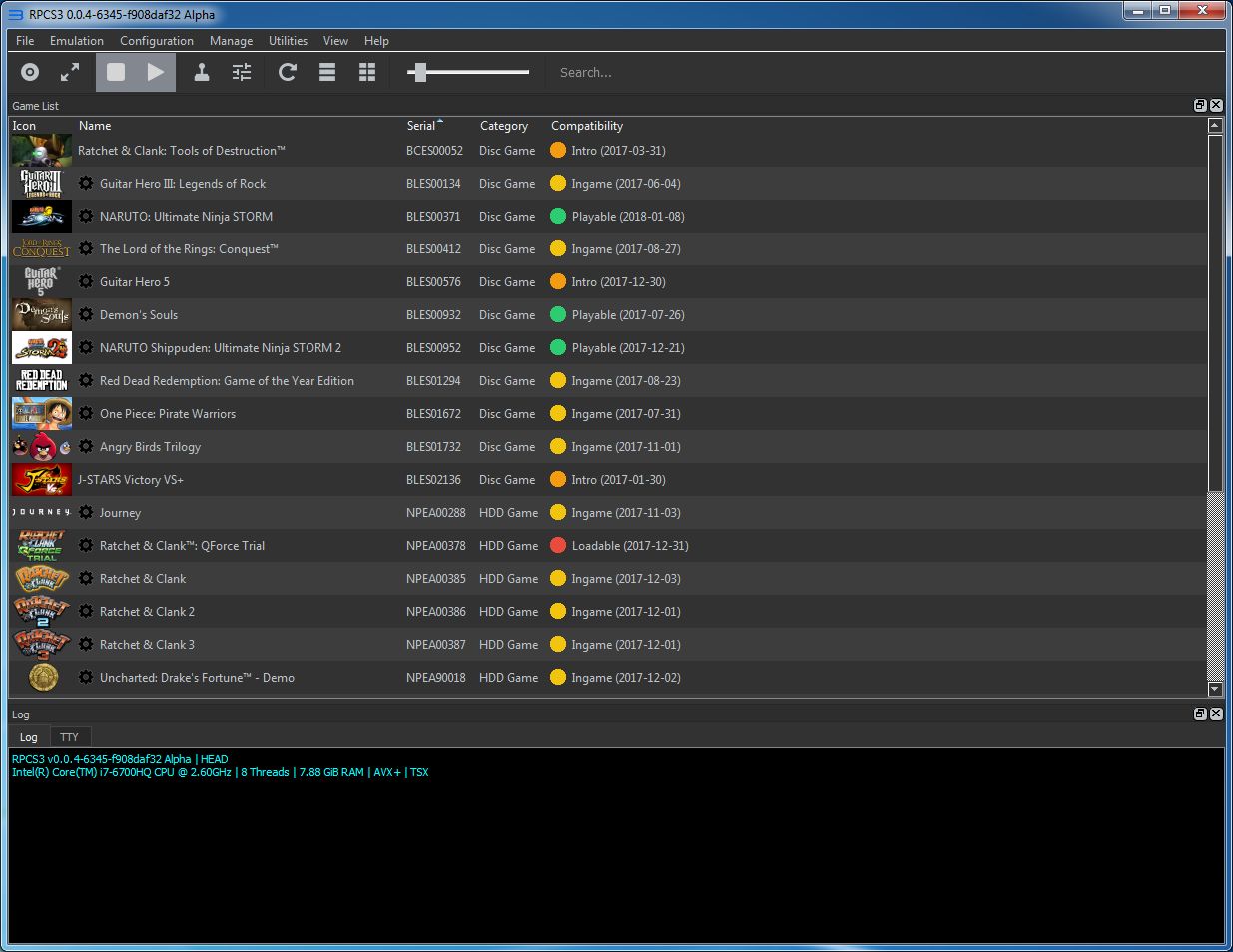Image resolution: width=1233 pixels, height=952 pixels.
Task: Open the Help menu
Action: pyautogui.click(x=376, y=41)
